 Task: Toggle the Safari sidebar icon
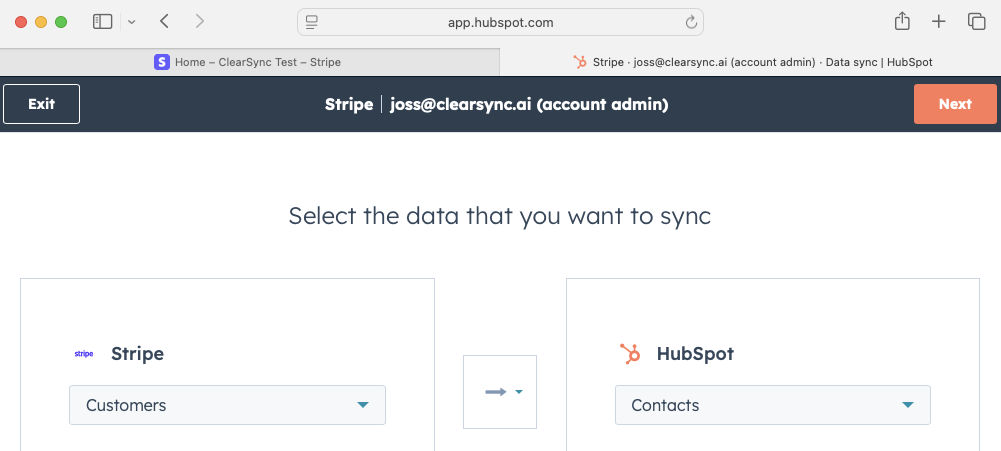click(x=102, y=21)
